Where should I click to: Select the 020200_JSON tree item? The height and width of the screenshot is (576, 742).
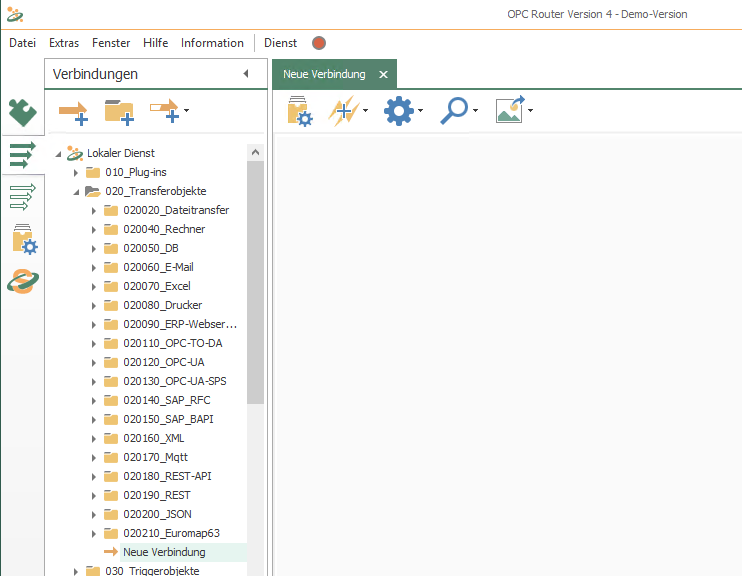click(x=157, y=514)
